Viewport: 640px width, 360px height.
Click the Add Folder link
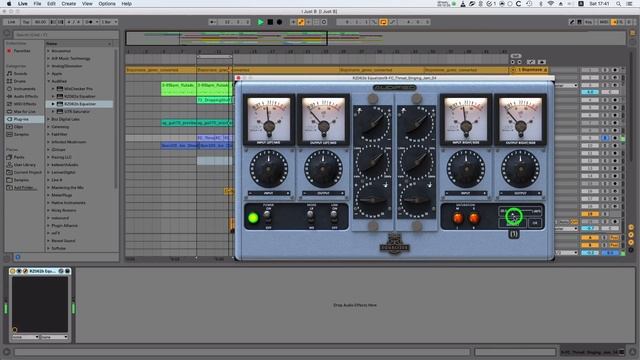[25, 188]
